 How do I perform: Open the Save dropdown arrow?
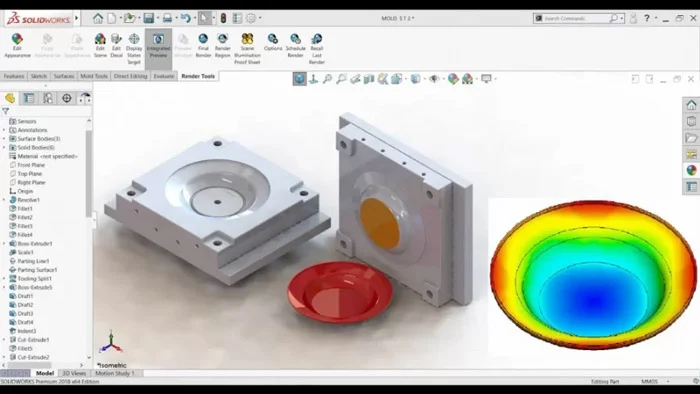point(158,18)
